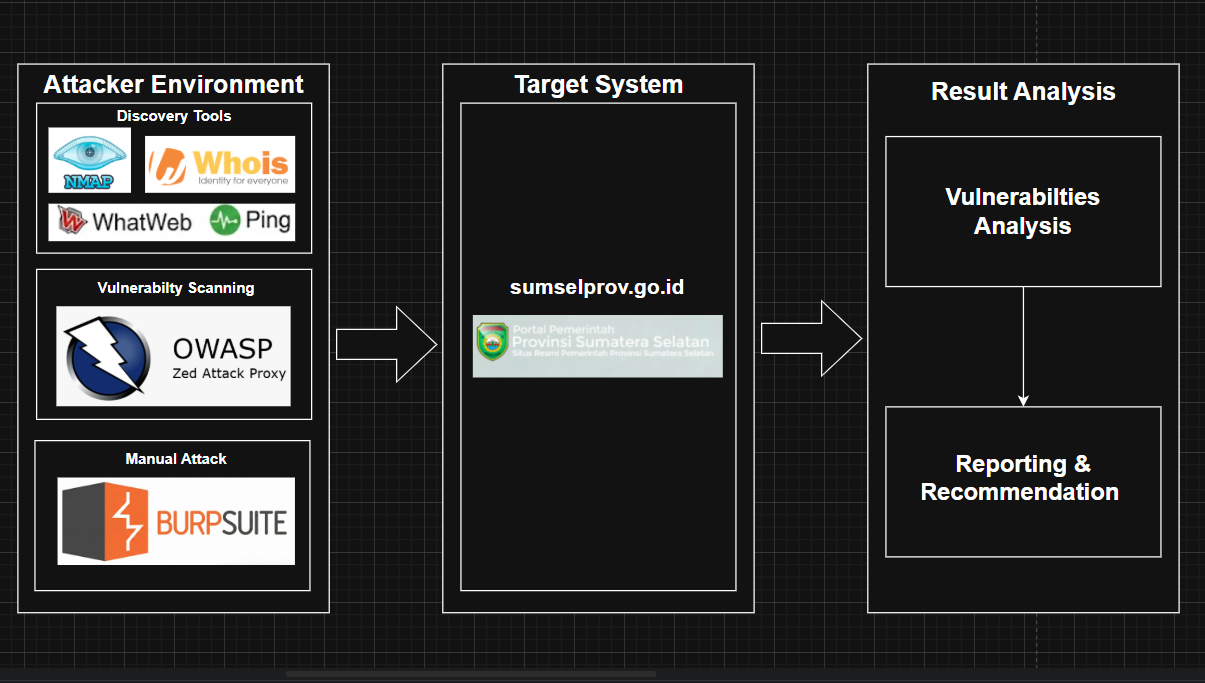This screenshot has height=683, width=1205.
Task: Select the OWASP Zed Attack Proxy logo
Action: coord(174,356)
